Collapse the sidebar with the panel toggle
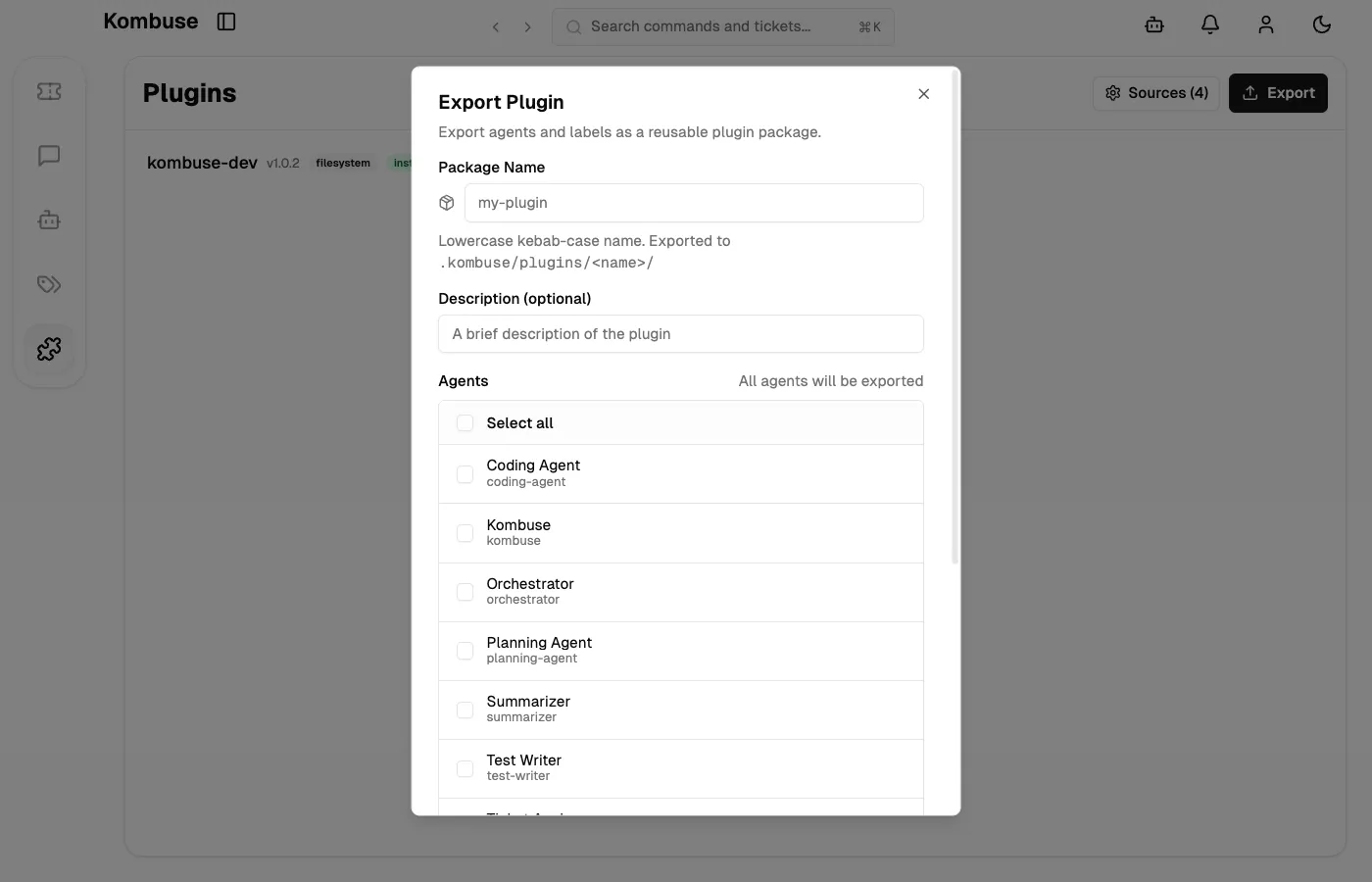Image resolution: width=1372 pixels, height=882 pixels. [x=226, y=21]
